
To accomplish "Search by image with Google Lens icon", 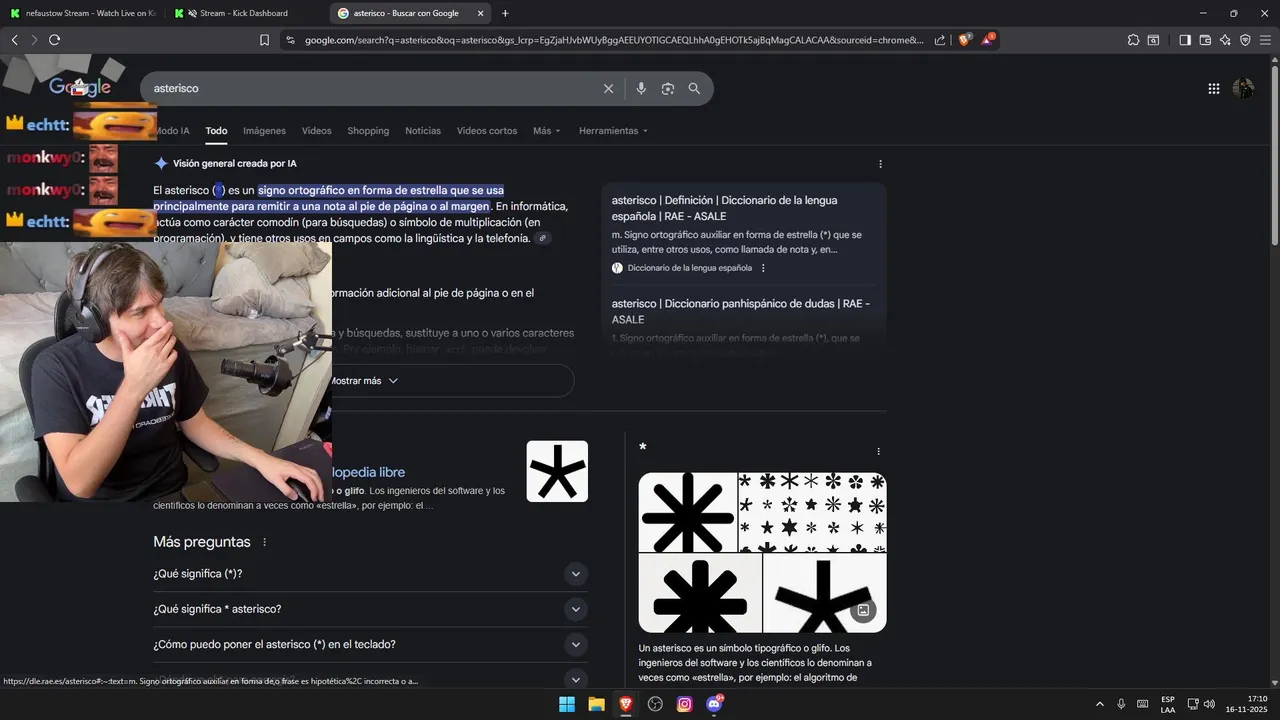I will tap(668, 89).
